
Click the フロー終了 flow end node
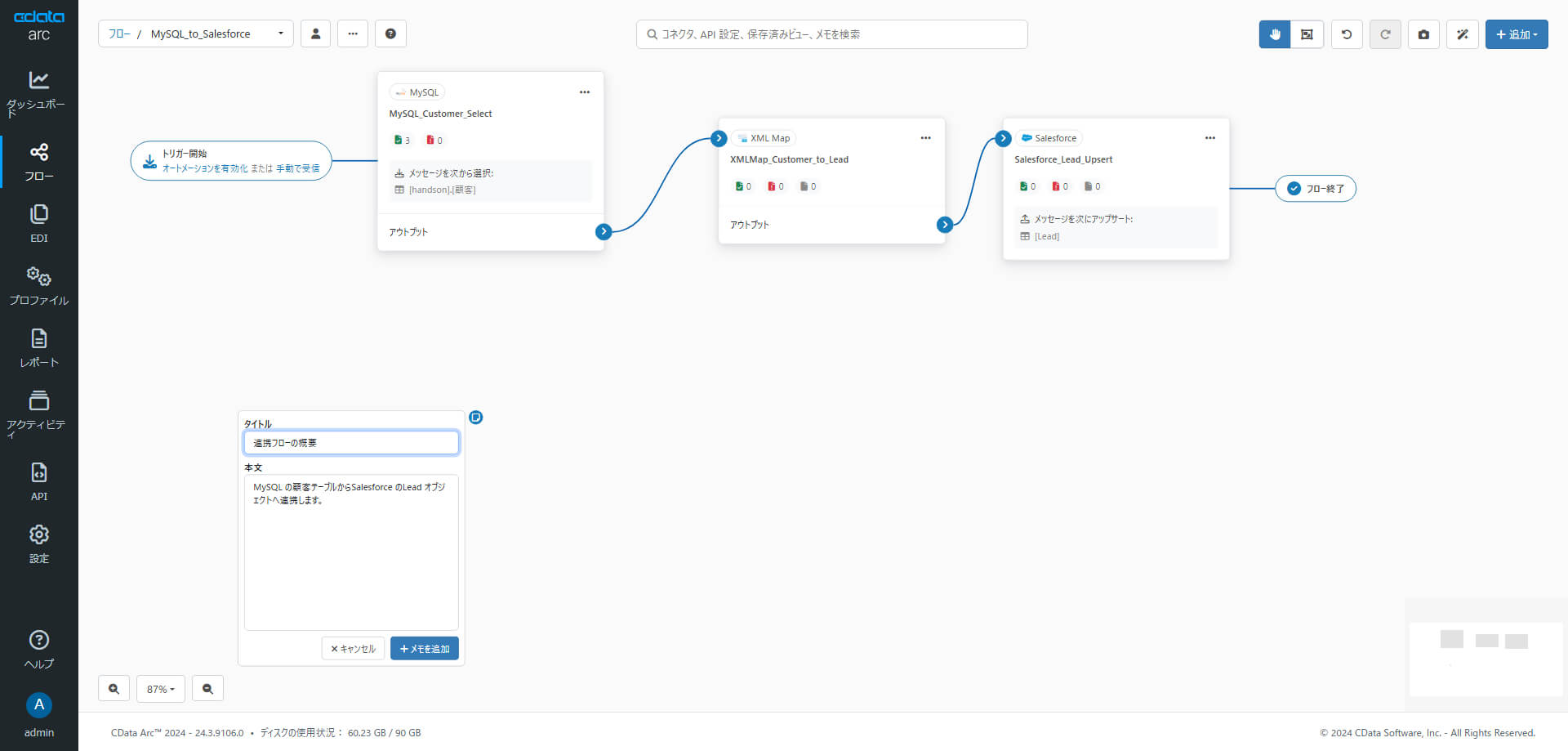(1316, 188)
